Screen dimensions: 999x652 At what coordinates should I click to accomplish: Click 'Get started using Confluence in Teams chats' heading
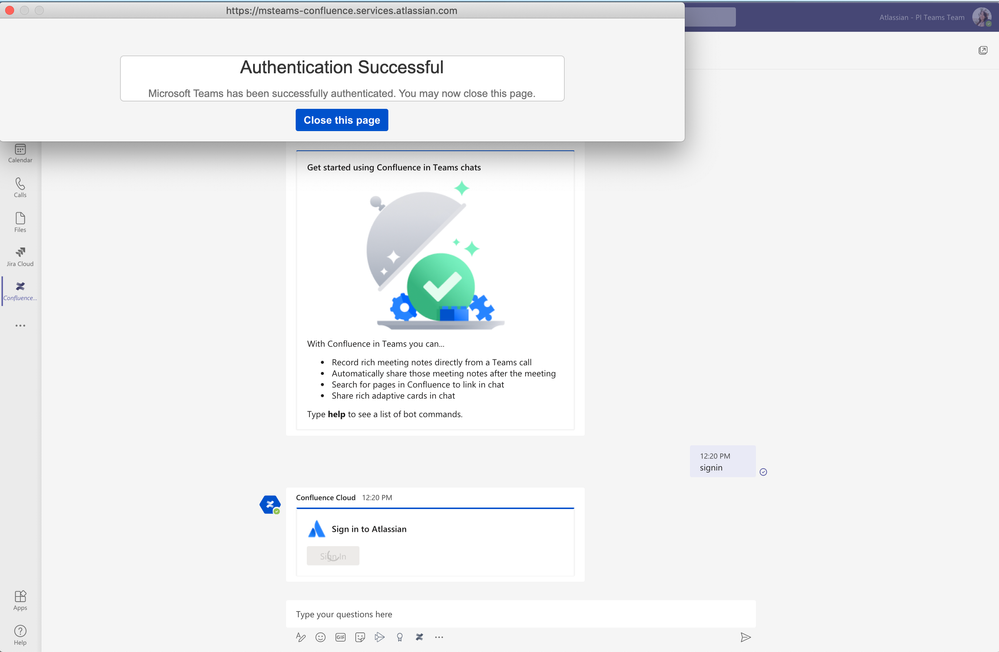click(394, 167)
